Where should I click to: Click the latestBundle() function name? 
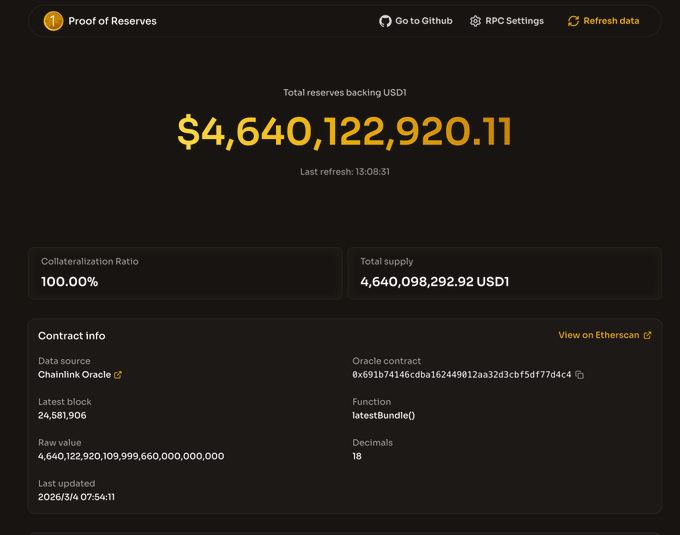point(383,415)
